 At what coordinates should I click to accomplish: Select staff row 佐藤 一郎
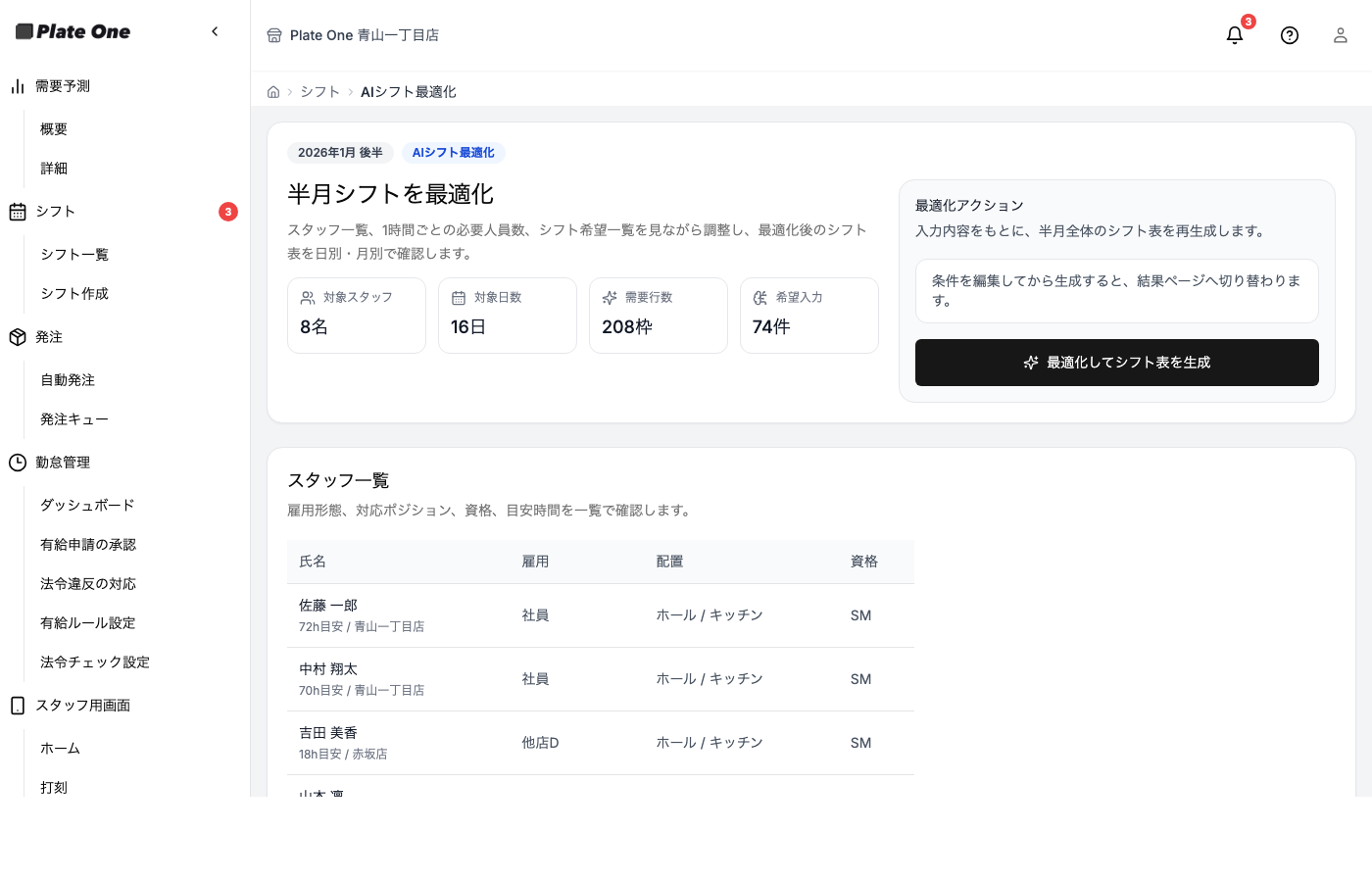pos(601,615)
